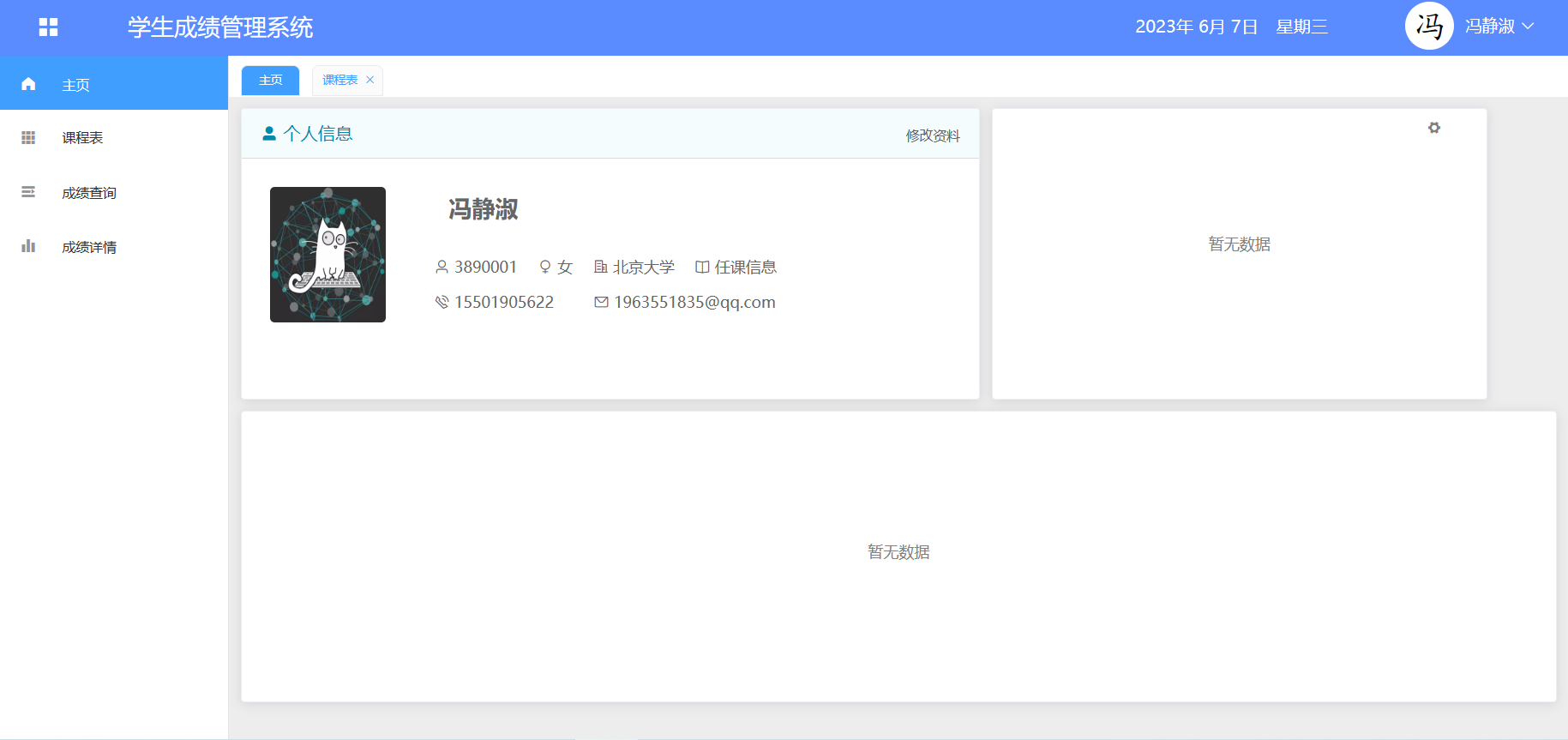
Task: Click the phone icon beside 15501905622
Action: [x=442, y=302]
